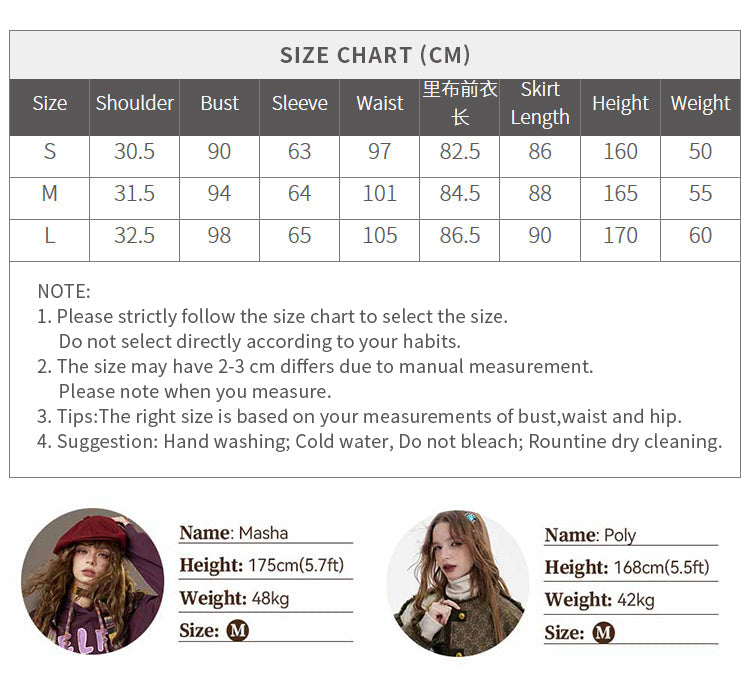Click the M size badge under Masha

click(x=237, y=630)
